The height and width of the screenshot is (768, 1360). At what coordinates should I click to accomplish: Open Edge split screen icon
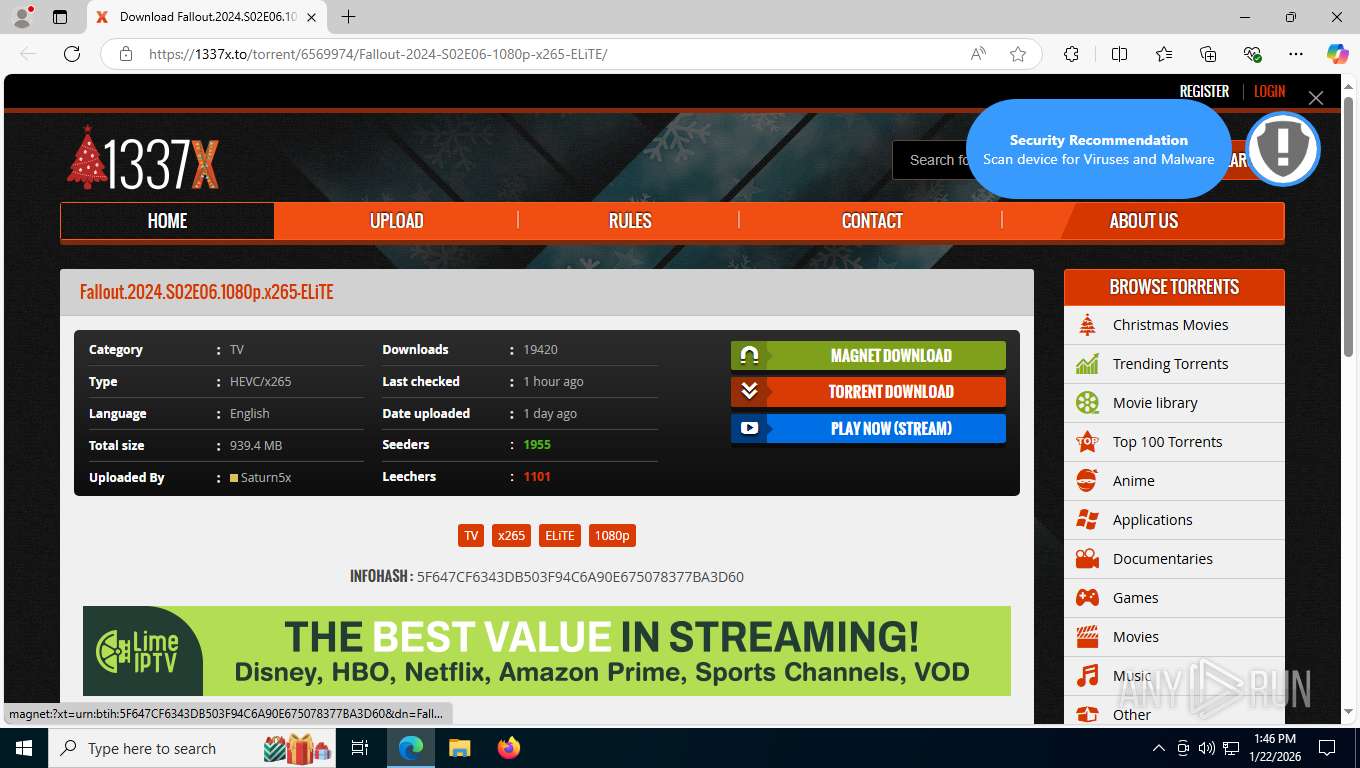[1119, 54]
